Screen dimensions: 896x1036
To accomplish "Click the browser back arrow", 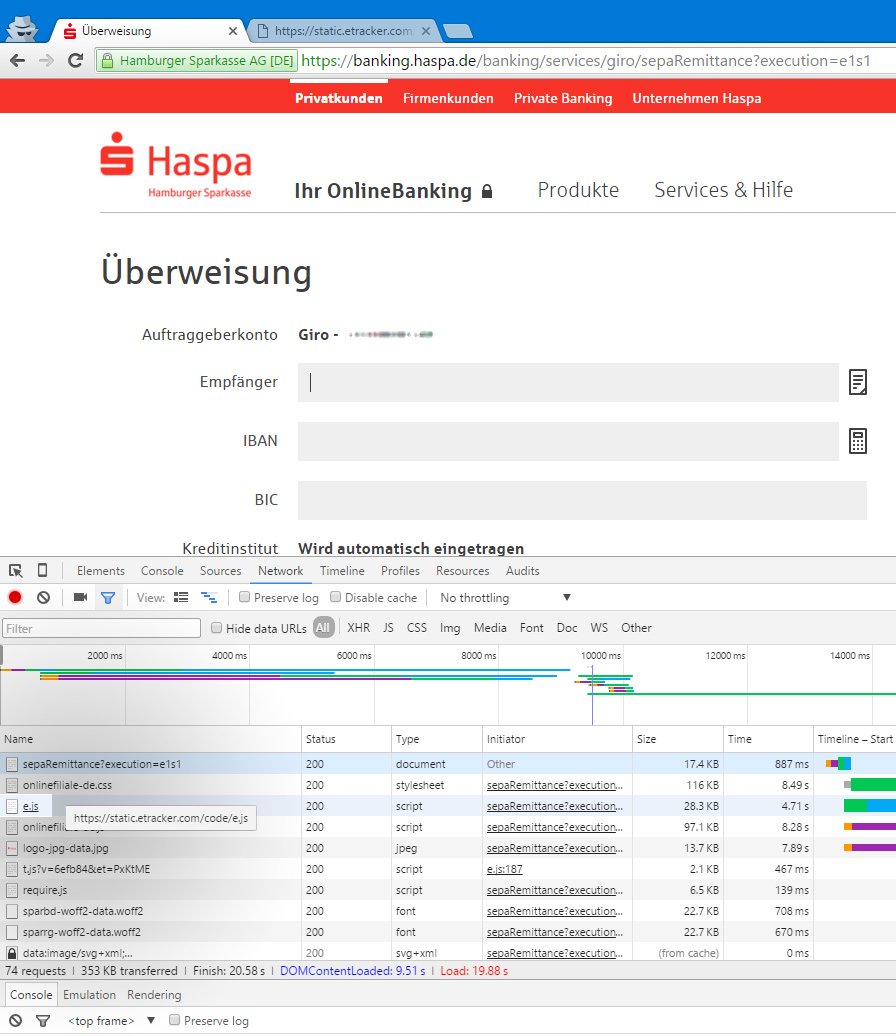I will [x=18, y=61].
